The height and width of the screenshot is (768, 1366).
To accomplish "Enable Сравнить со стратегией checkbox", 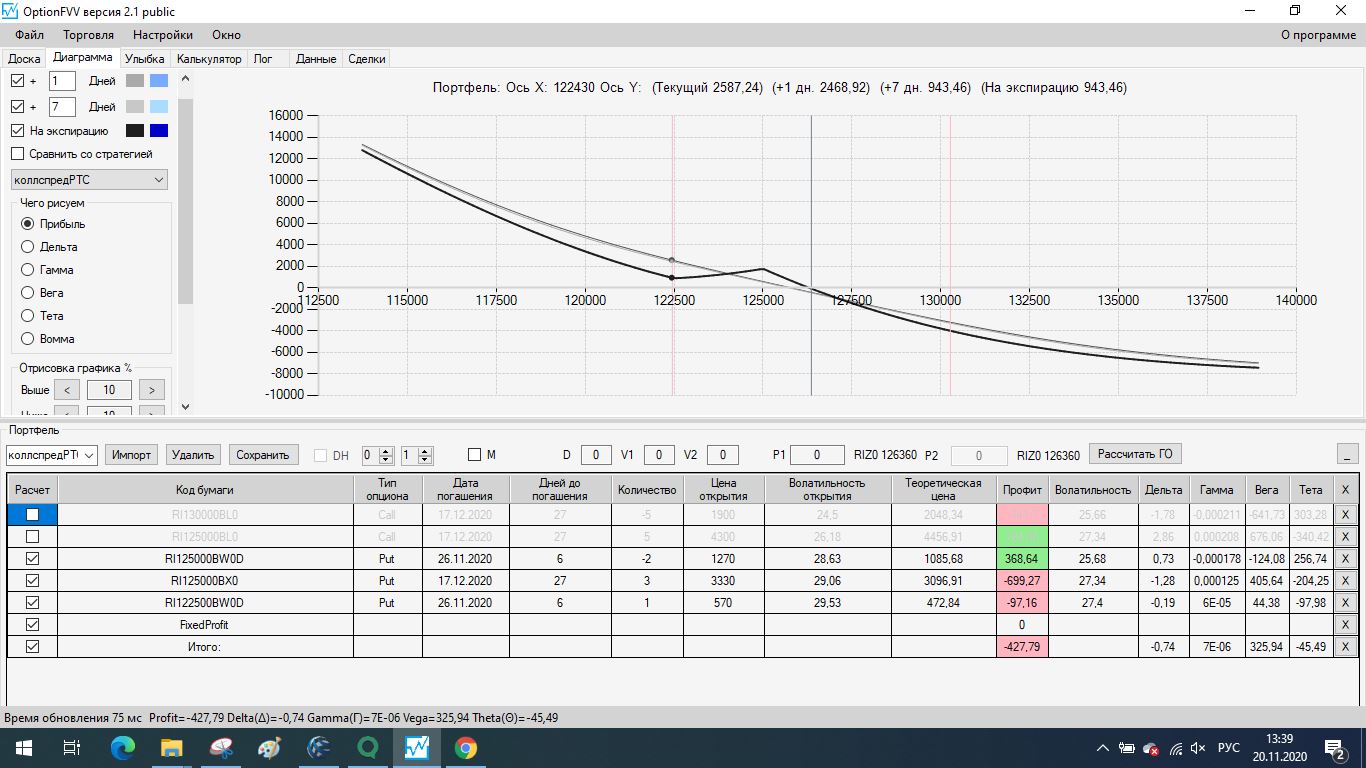I will click(17, 154).
